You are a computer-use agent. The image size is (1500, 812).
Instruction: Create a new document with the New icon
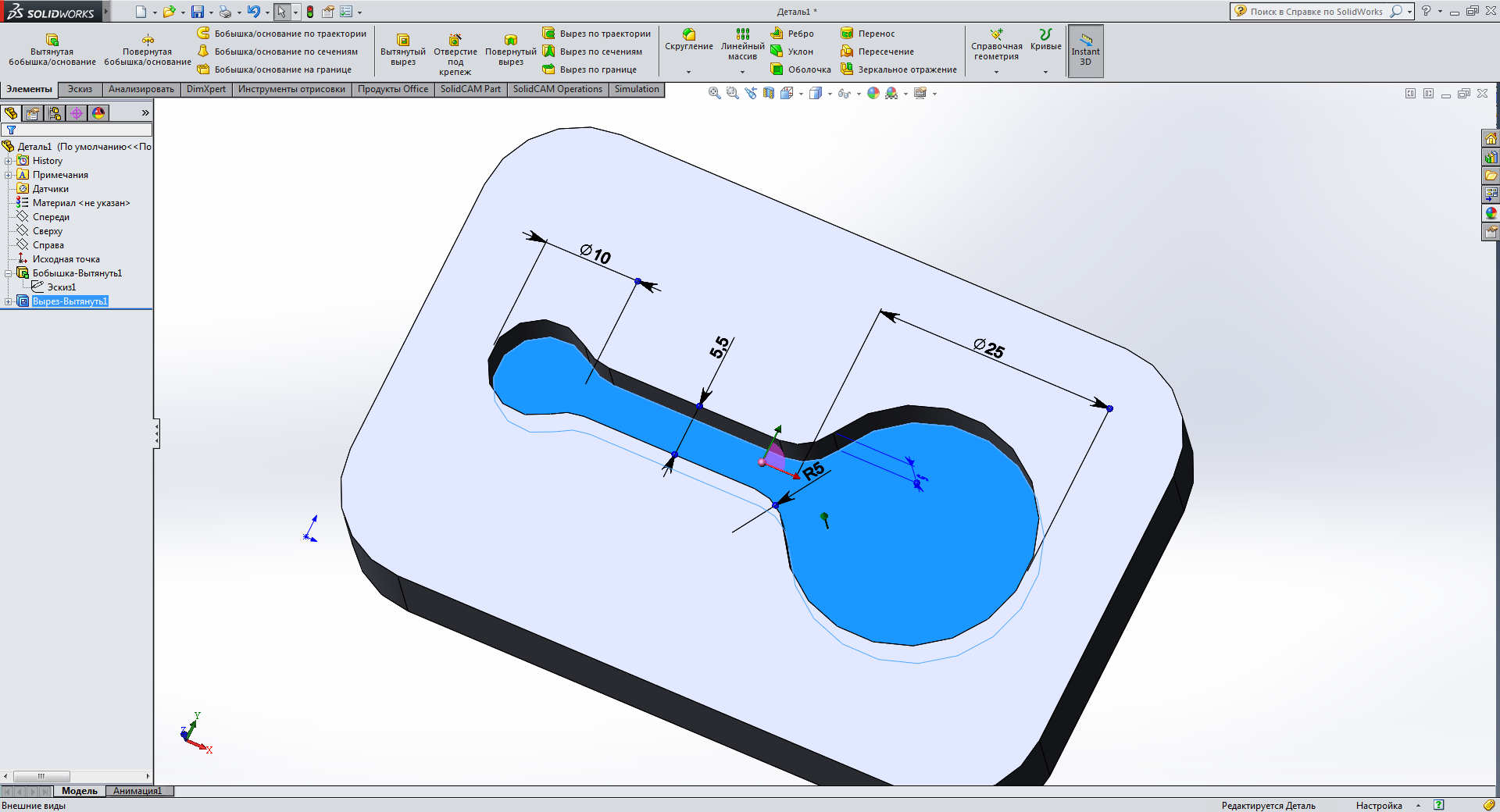point(141,12)
